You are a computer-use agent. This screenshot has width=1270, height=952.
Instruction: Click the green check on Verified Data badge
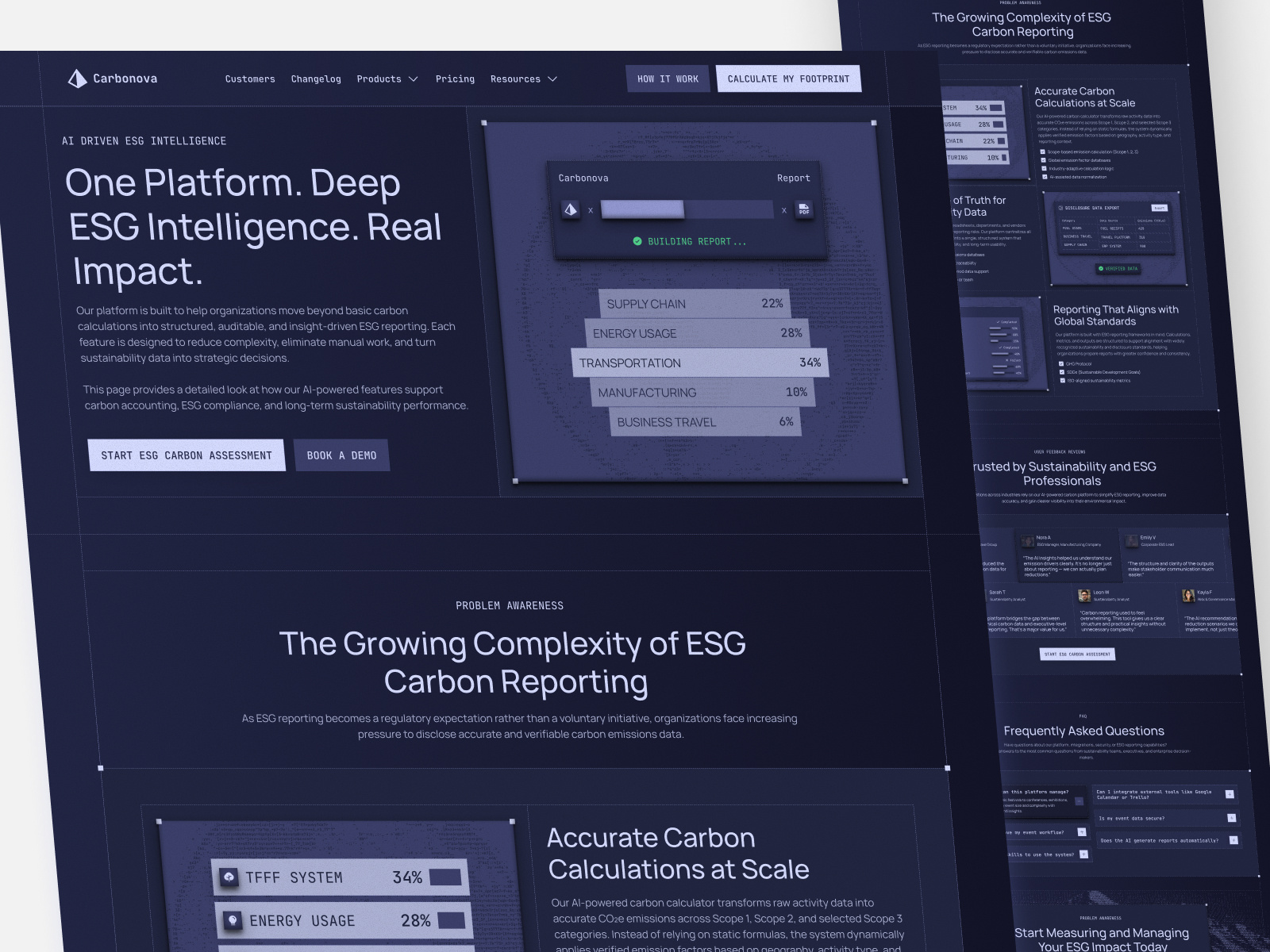click(x=1101, y=269)
